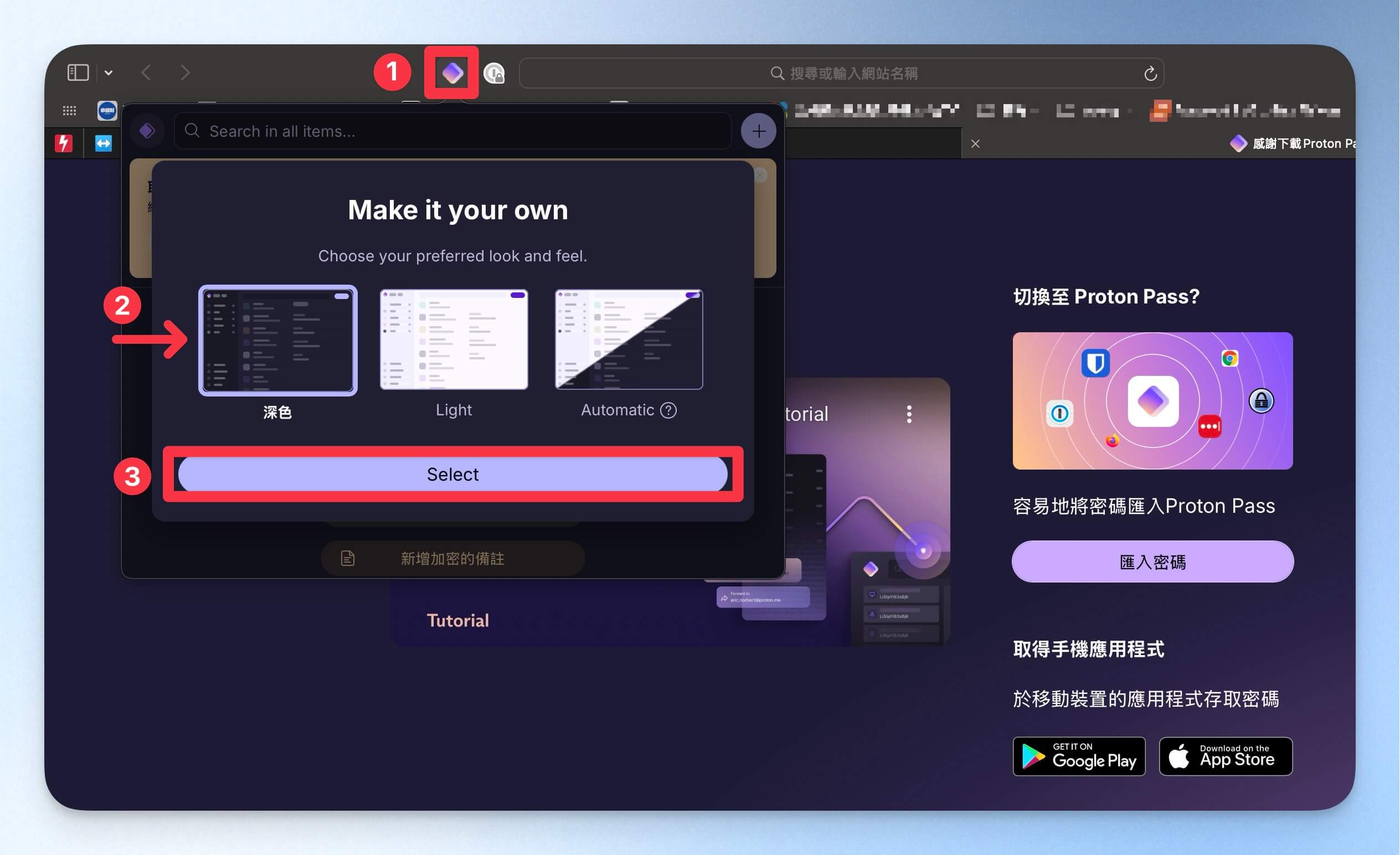The height and width of the screenshot is (855, 1400).
Task: Add a new item with the plus button
Action: click(759, 131)
